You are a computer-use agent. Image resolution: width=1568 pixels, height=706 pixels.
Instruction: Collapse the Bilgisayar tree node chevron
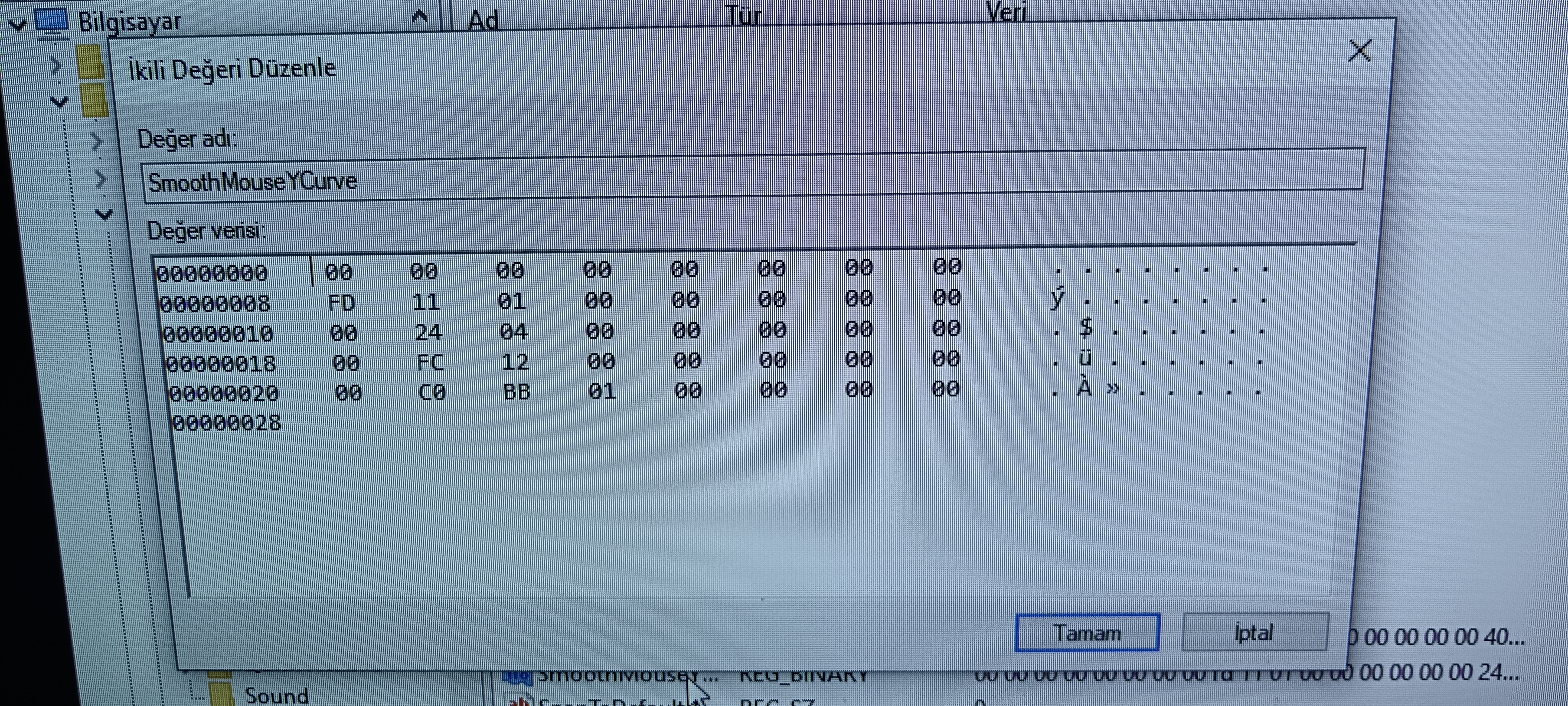click(x=18, y=25)
